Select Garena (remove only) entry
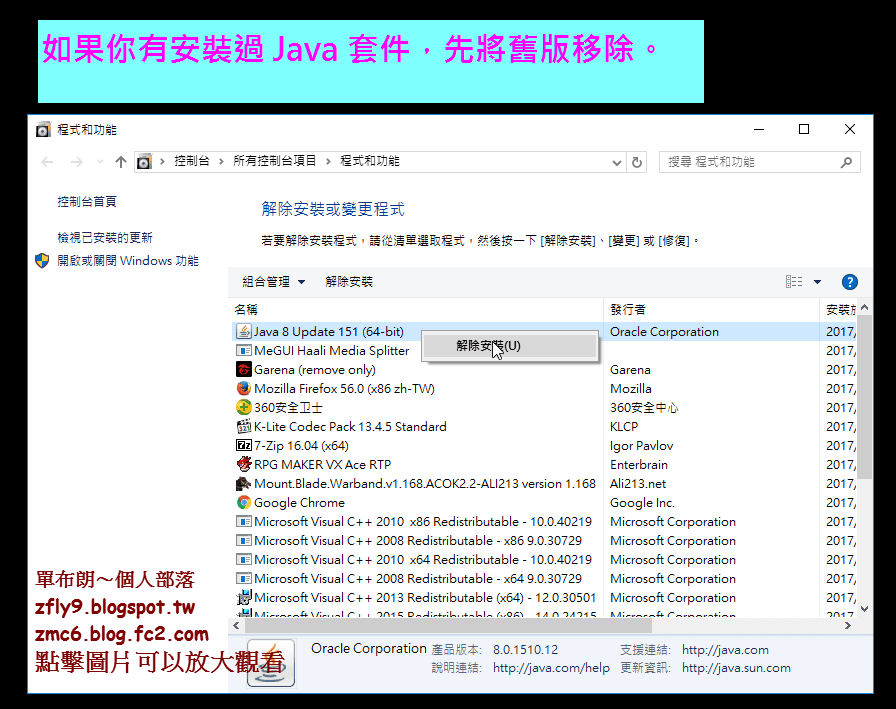The image size is (896, 709). click(315, 370)
